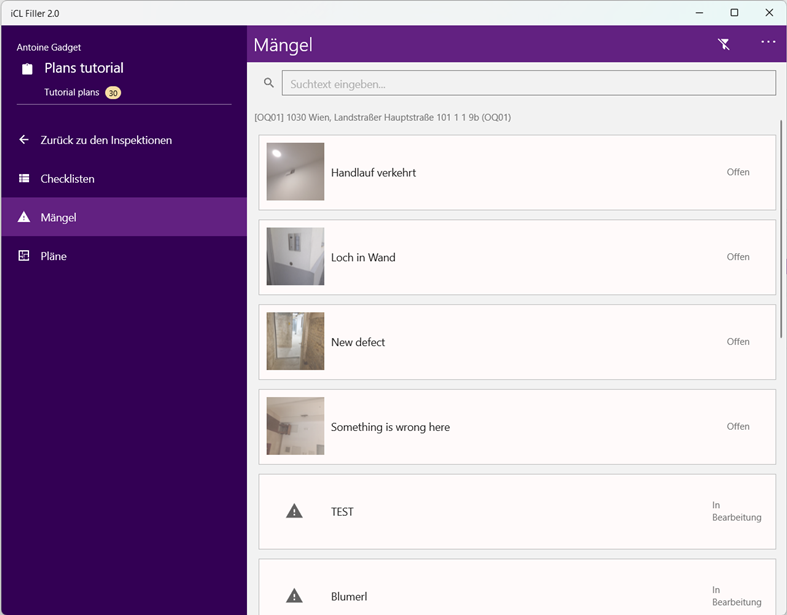Click the warning triangle icon on Blumerl

coord(294,596)
